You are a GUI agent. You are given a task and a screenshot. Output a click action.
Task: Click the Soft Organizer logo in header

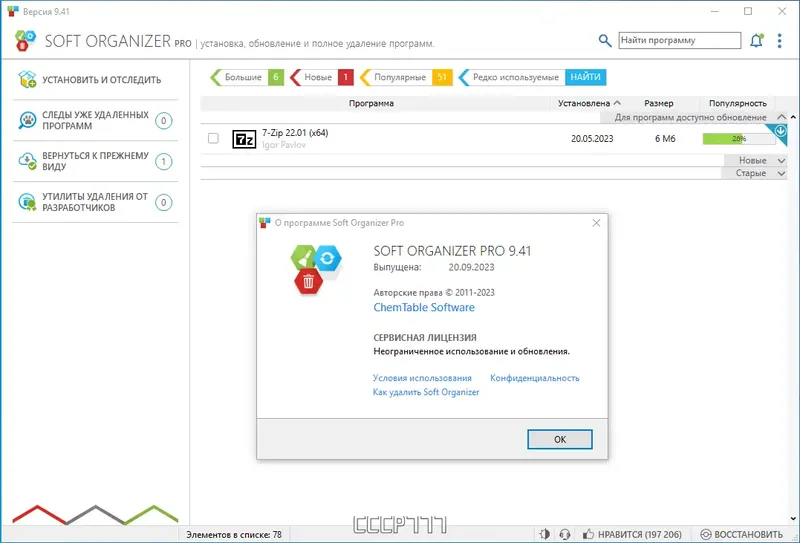coord(26,41)
